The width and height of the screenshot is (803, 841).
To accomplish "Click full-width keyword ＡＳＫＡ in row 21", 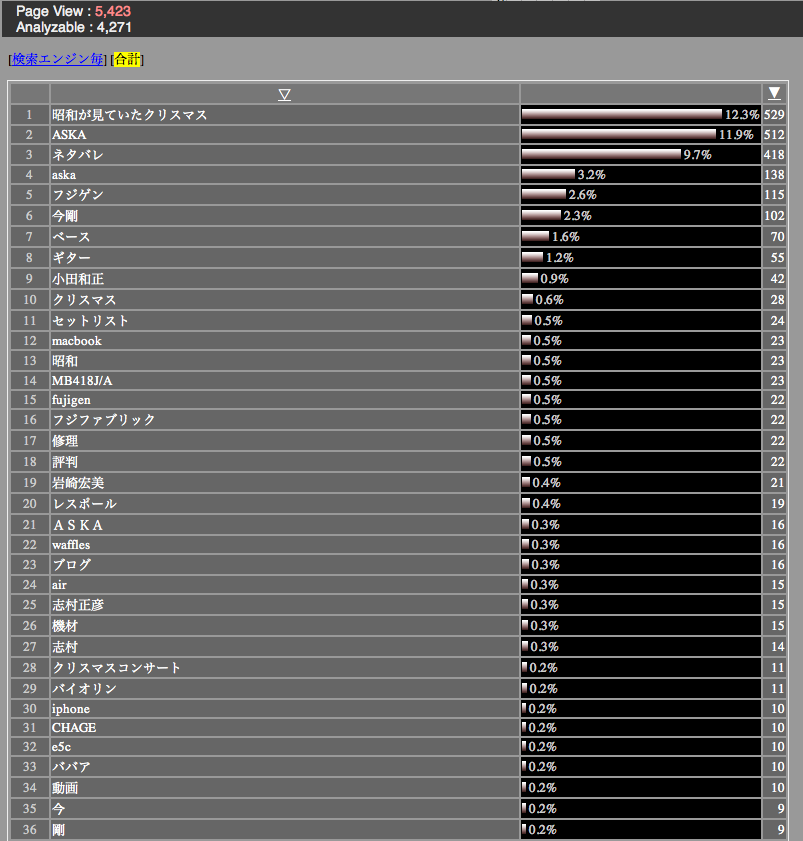I will [x=78, y=525].
